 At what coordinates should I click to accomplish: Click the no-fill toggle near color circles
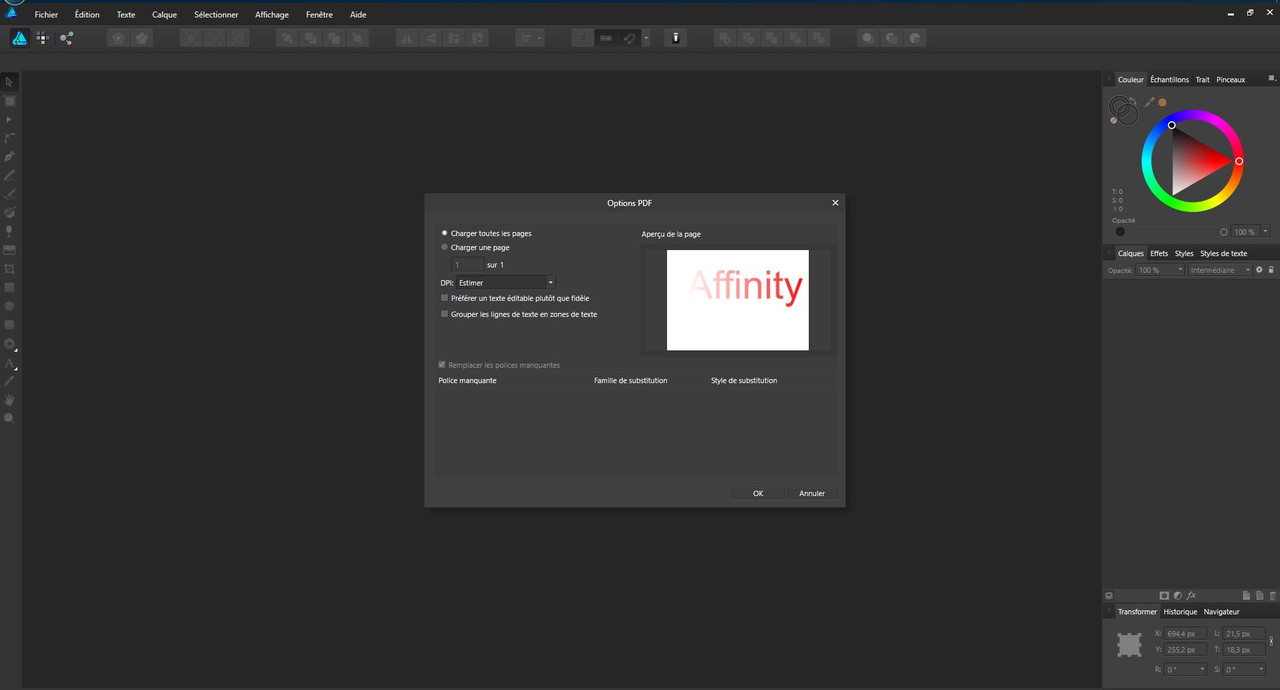pos(1114,121)
